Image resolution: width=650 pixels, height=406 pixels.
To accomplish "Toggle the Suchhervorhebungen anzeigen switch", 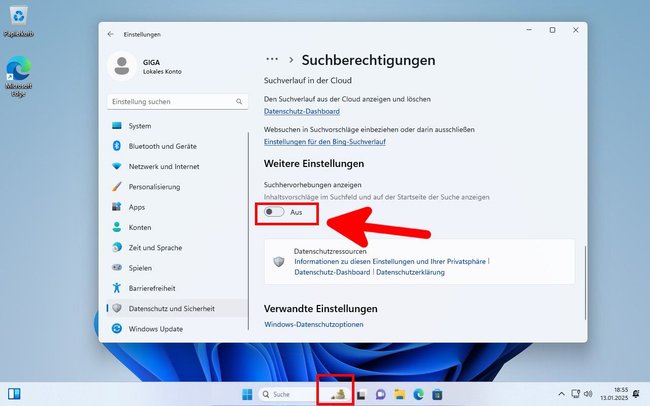I will pos(274,212).
